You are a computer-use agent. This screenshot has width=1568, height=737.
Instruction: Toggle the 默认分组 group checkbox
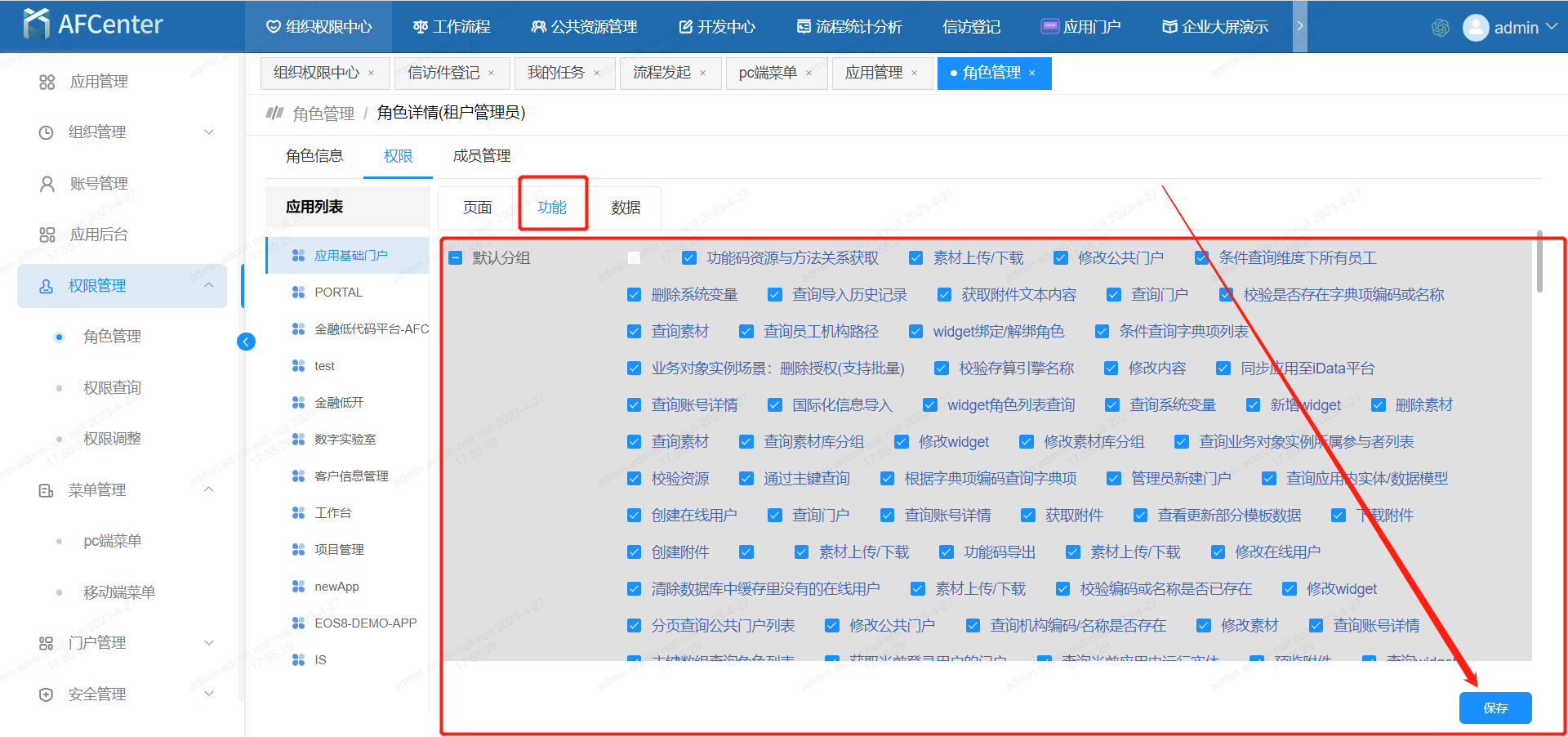456,258
